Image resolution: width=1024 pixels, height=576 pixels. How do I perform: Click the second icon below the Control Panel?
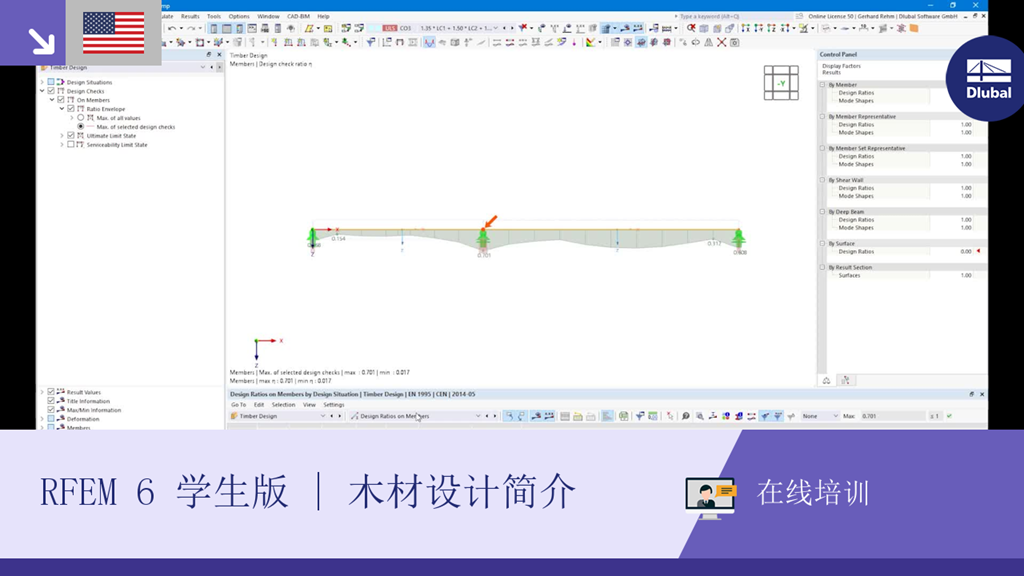point(845,380)
